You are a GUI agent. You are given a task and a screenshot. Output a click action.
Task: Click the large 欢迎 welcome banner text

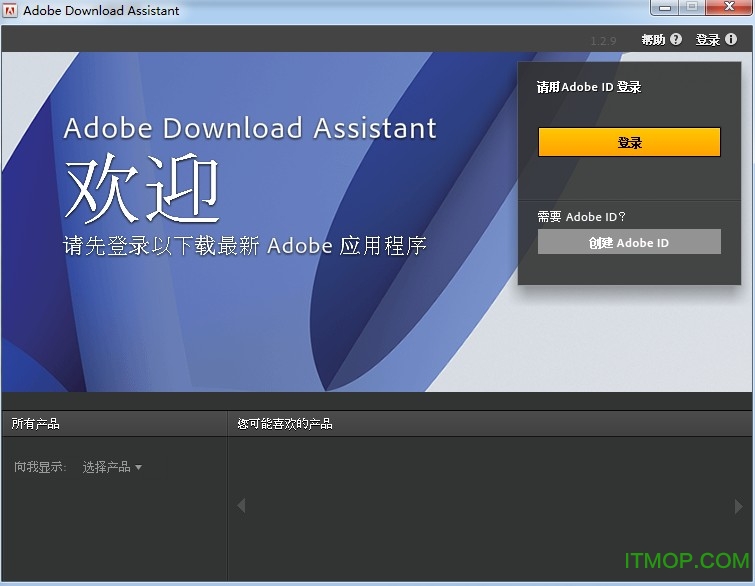click(x=142, y=190)
